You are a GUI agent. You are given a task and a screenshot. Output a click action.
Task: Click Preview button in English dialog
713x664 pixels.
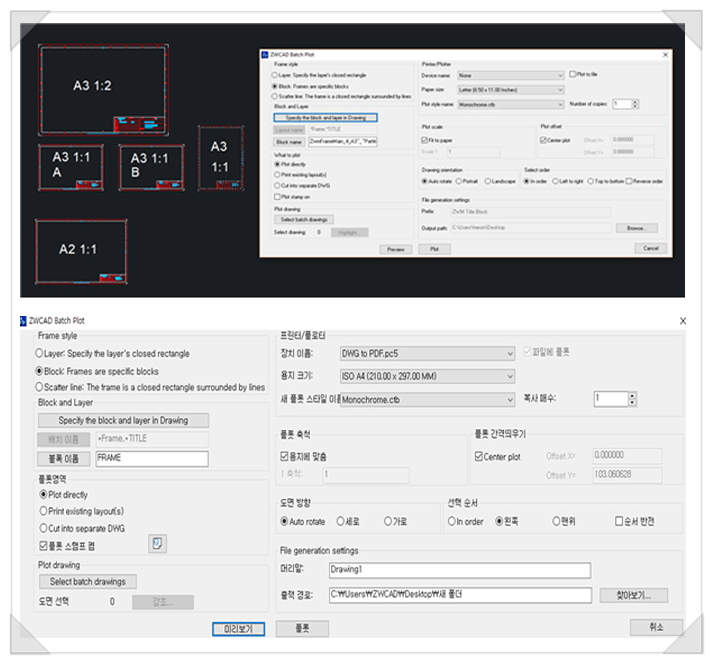(x=396, y=249)
